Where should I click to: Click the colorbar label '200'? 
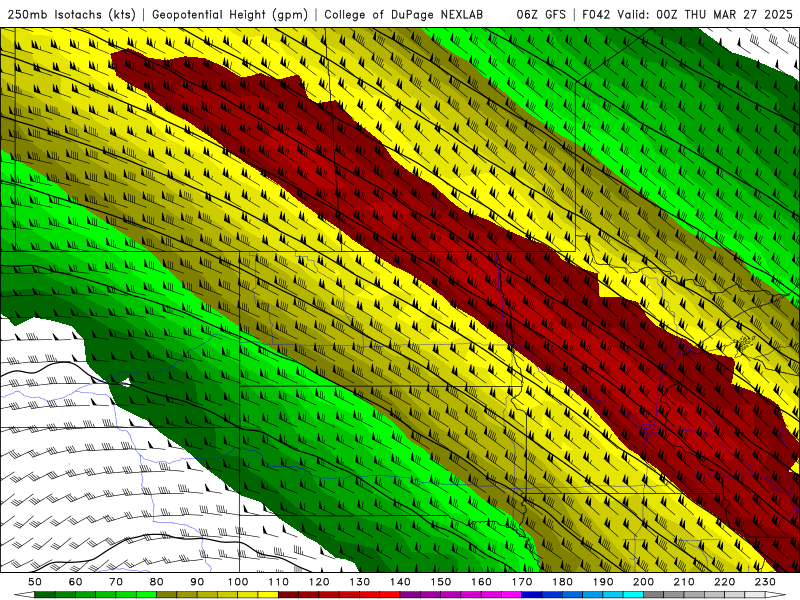(x=643, y=582)
